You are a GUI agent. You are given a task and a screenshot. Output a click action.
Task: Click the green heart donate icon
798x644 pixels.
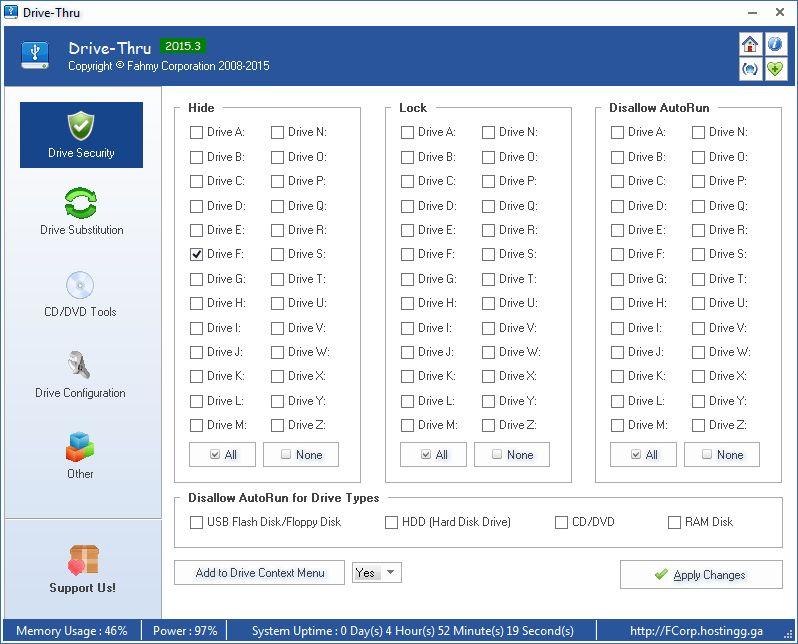tap(775, 69)
